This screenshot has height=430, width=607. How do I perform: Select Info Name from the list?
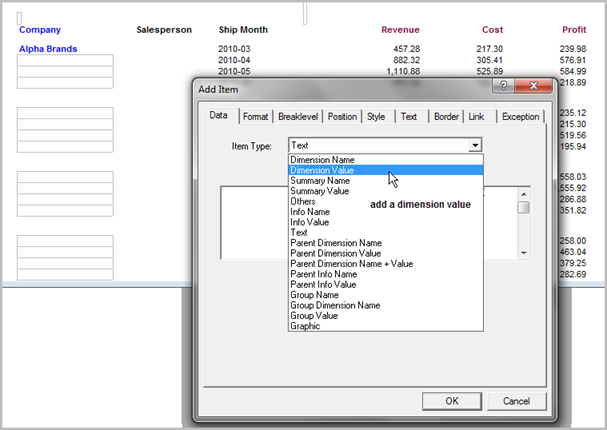312,211
